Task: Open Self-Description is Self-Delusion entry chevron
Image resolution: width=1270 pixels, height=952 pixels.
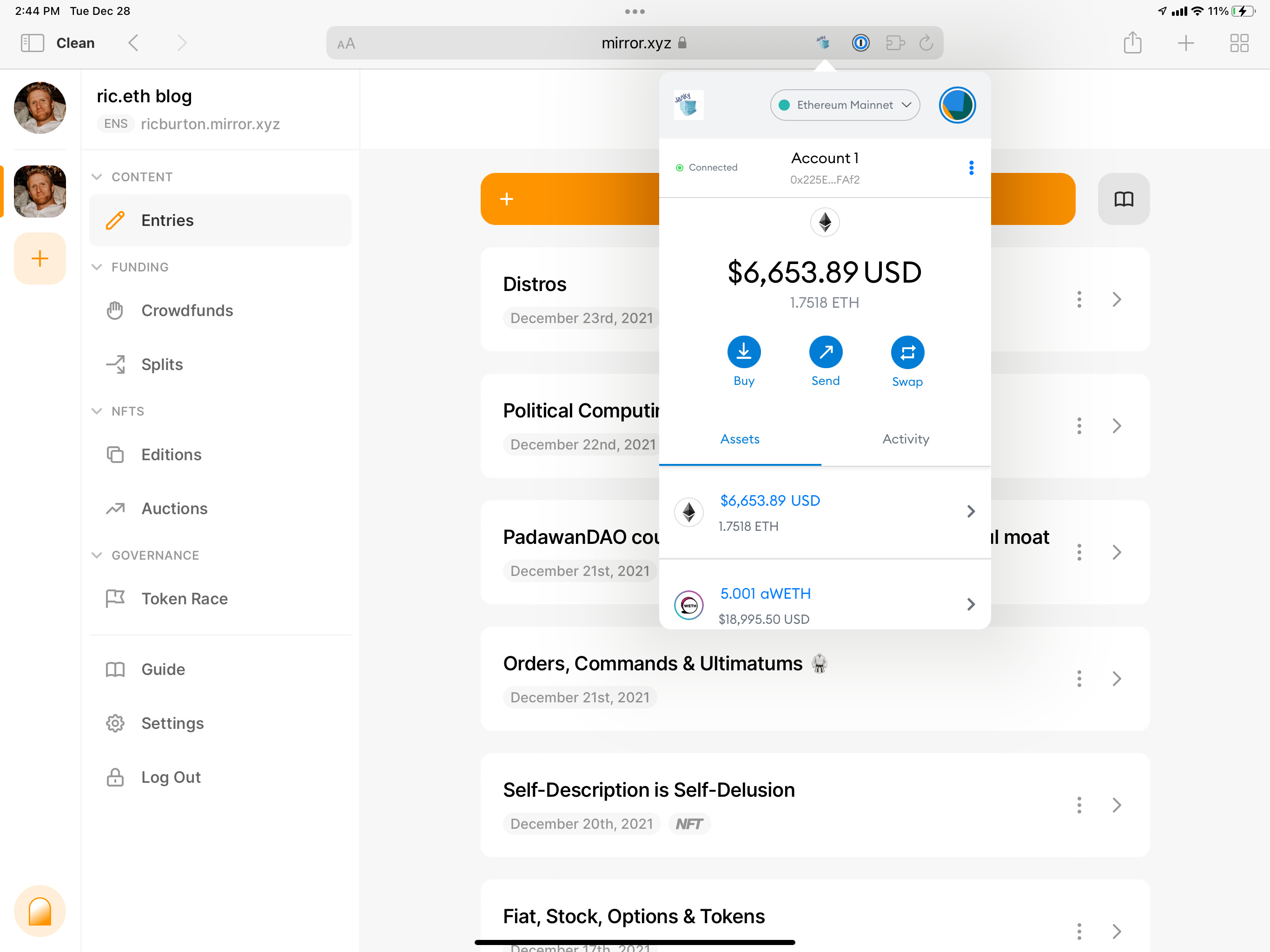Action: 1116,805
